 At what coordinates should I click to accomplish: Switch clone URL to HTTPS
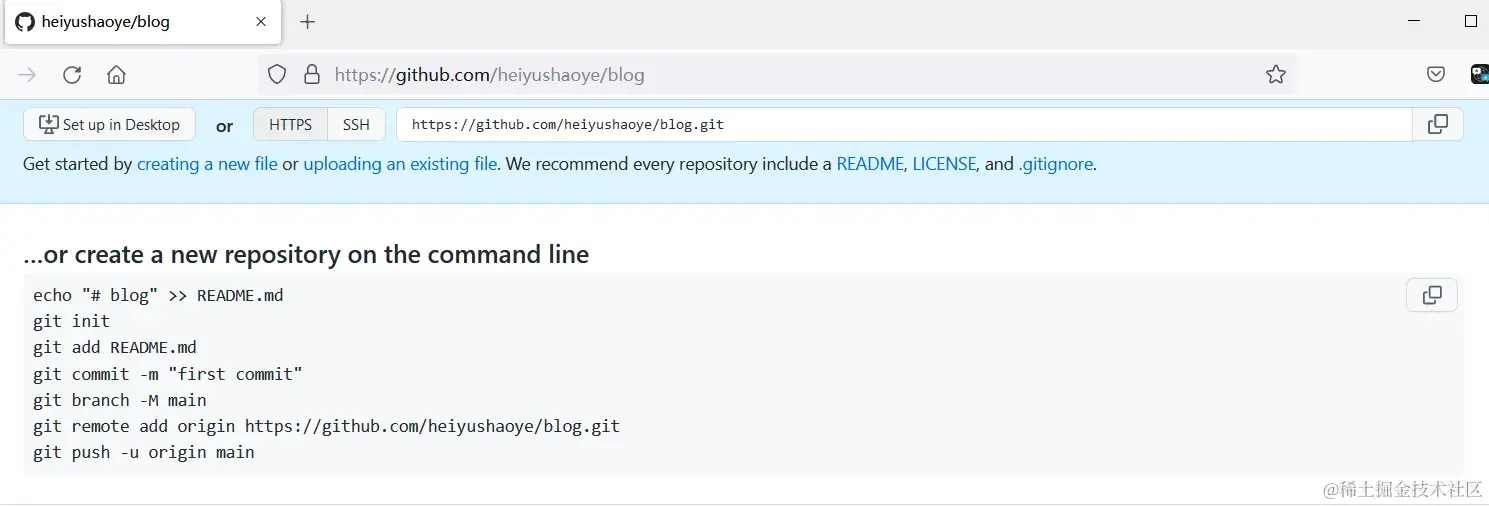click(291, 125)
